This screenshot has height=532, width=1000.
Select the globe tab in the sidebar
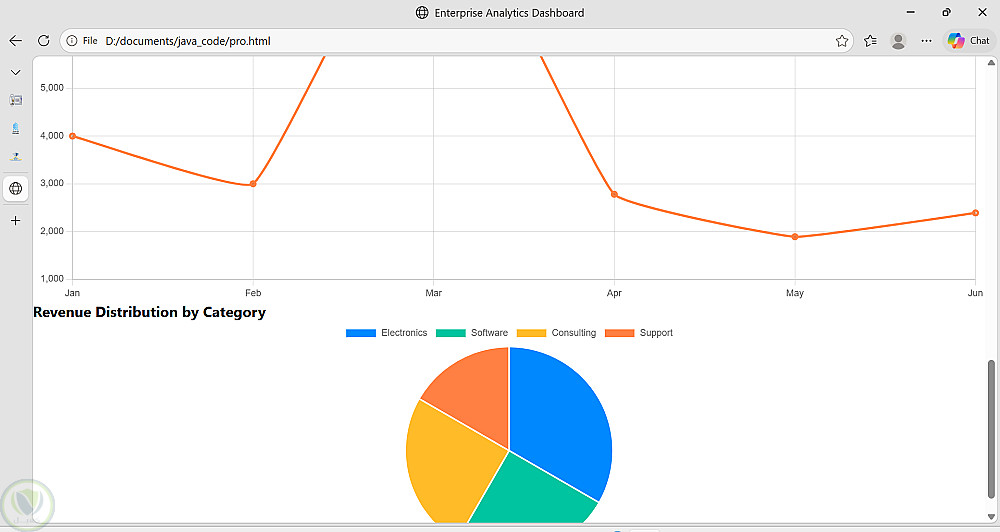pos(16,188)
